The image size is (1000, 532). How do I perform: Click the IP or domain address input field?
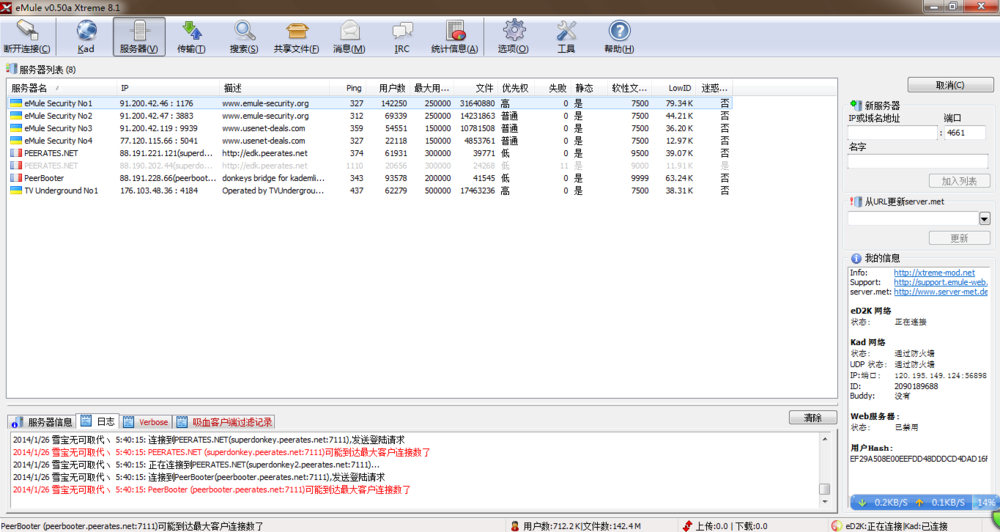click(x=892, y=133)
